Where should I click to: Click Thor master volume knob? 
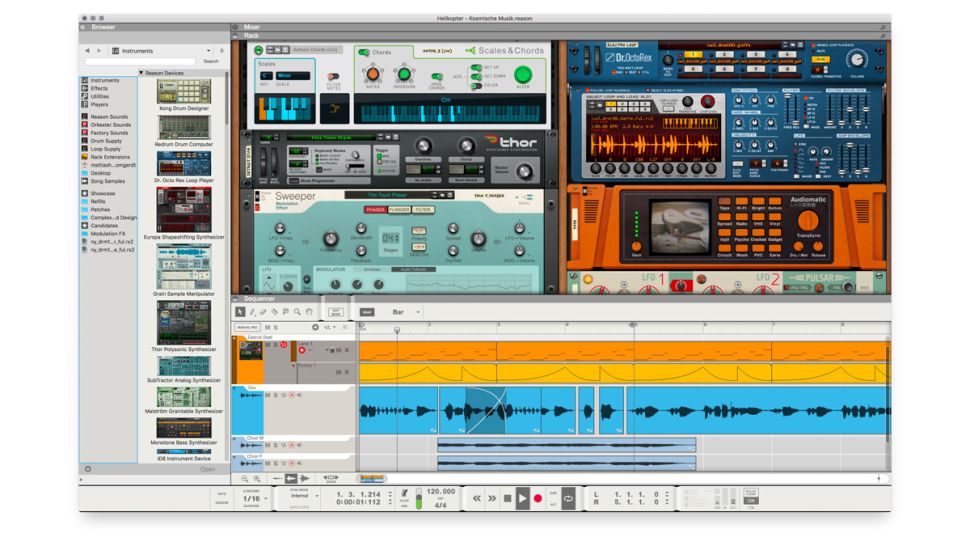click(x=525, y=173)
